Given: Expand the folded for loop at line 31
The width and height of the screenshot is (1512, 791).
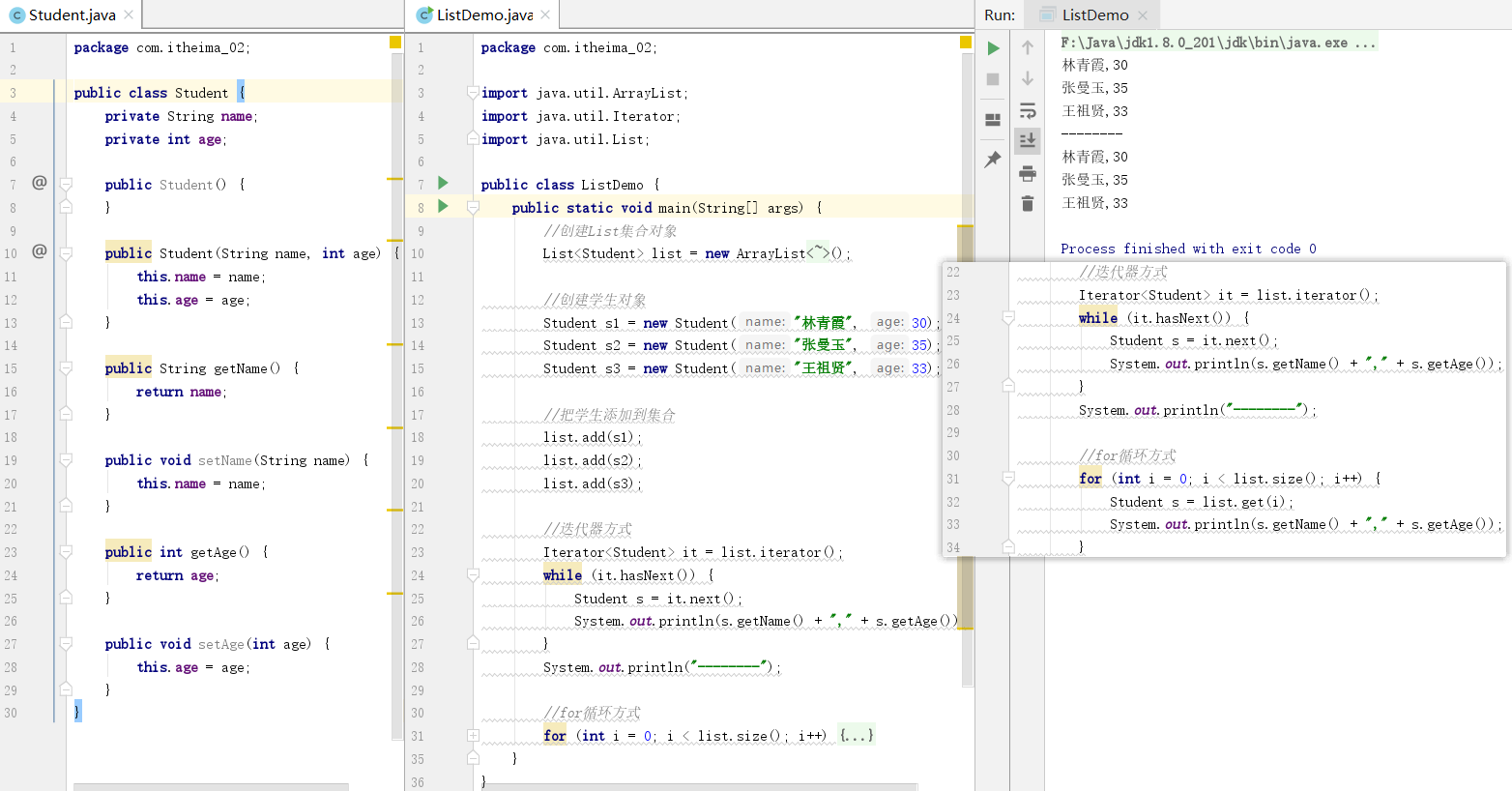Looking at the screenshot, I should point(473,736).
